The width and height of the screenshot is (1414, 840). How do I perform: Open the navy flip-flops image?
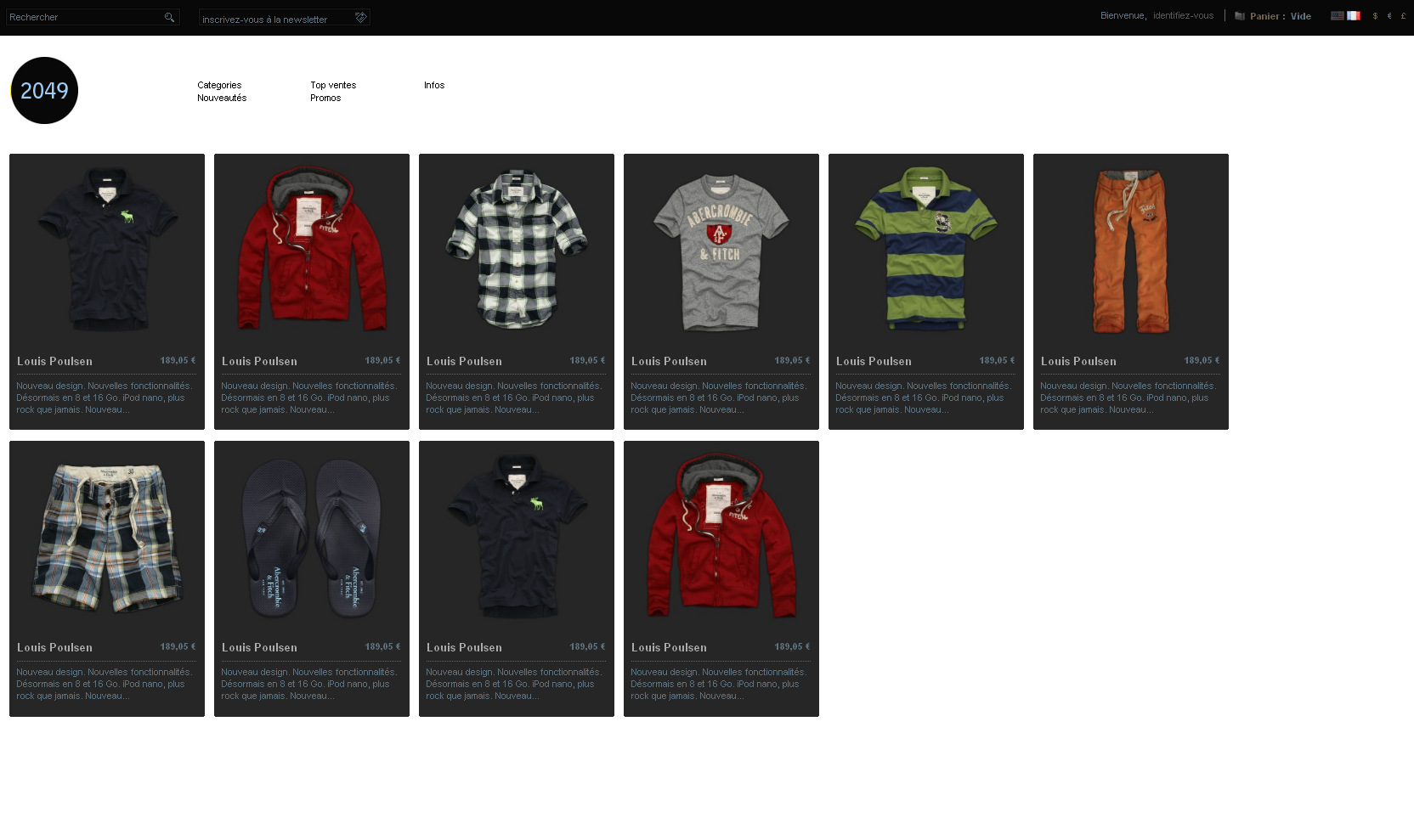[x=312, y=538]
